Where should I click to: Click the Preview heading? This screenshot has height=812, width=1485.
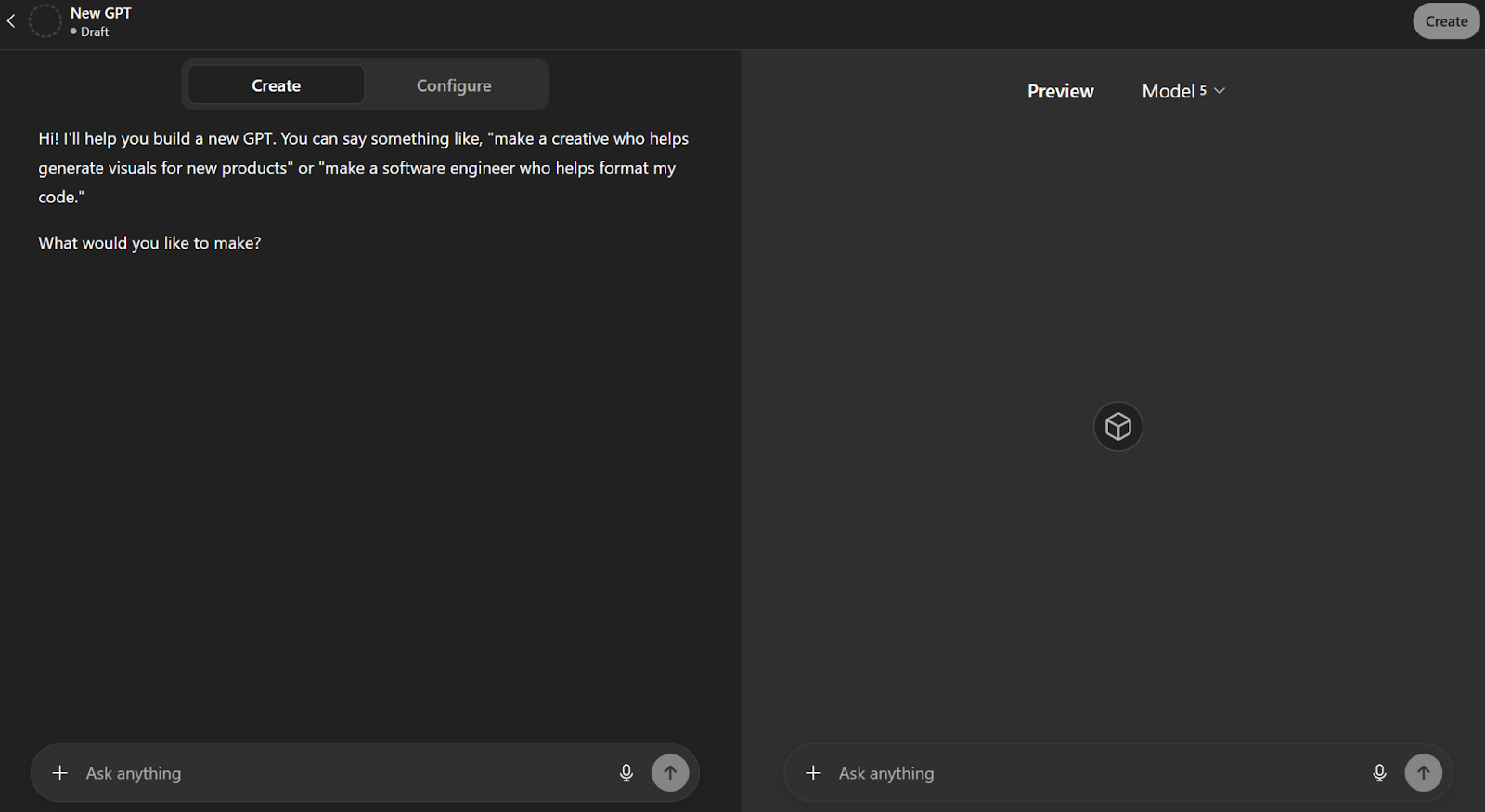[1060, 91]
